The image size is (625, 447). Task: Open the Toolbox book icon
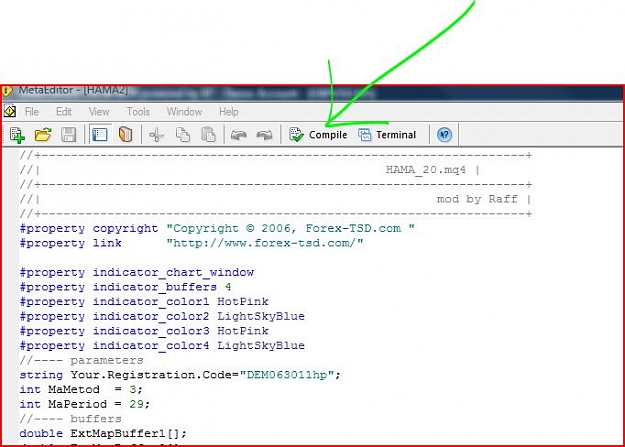pyautogui.click(x=126, y=134)
